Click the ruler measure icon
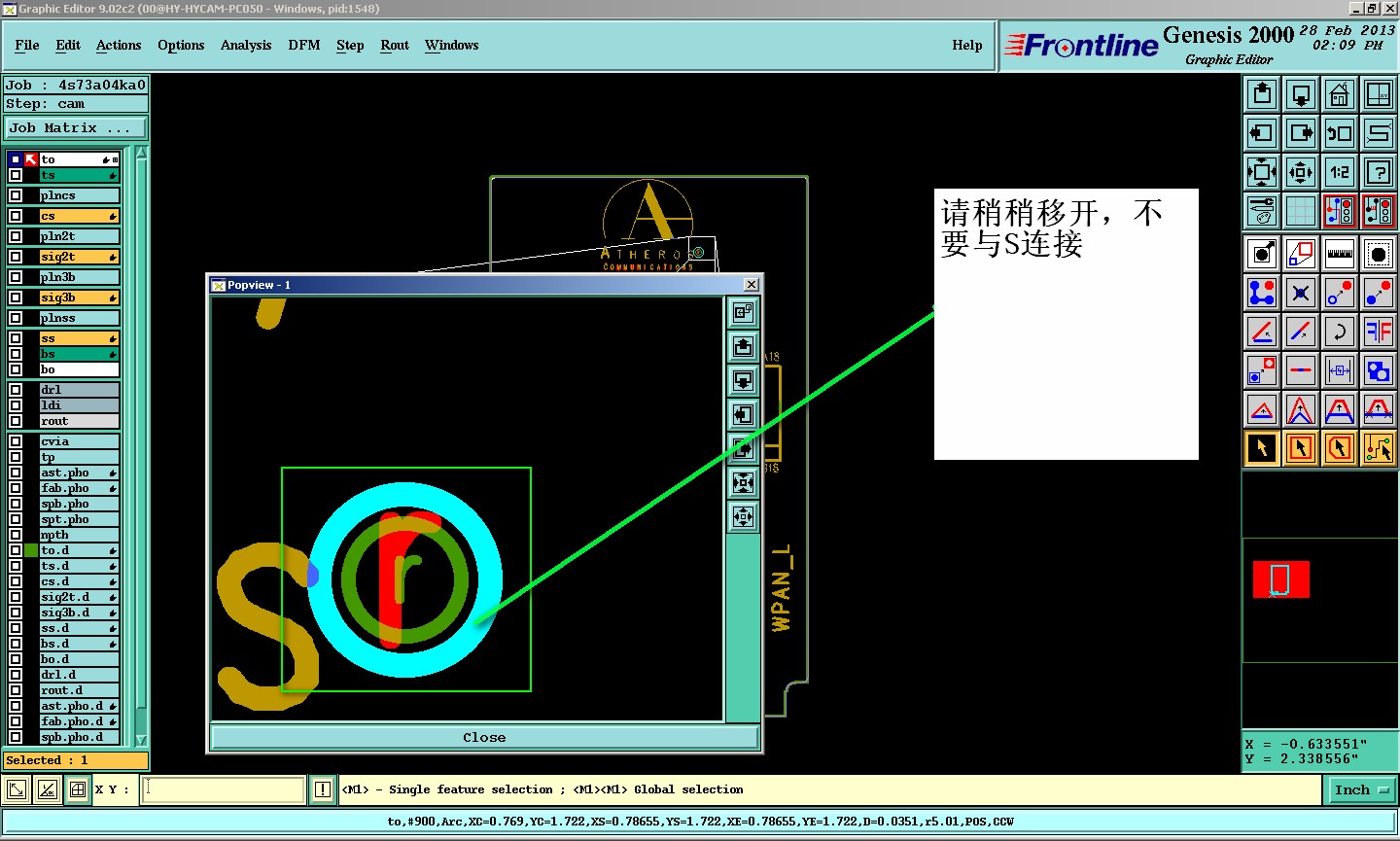This screenshot has height=841, width=1400. [1340, 254]
